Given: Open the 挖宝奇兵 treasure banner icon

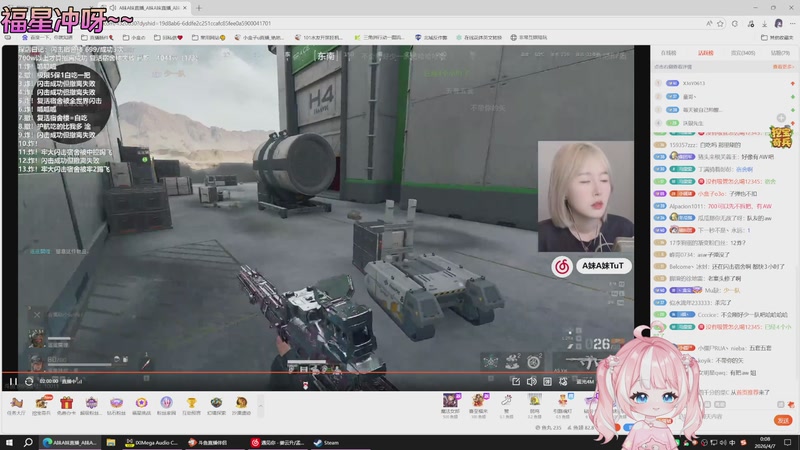Looking at the screenshot, I should click(x=781, y=137).
